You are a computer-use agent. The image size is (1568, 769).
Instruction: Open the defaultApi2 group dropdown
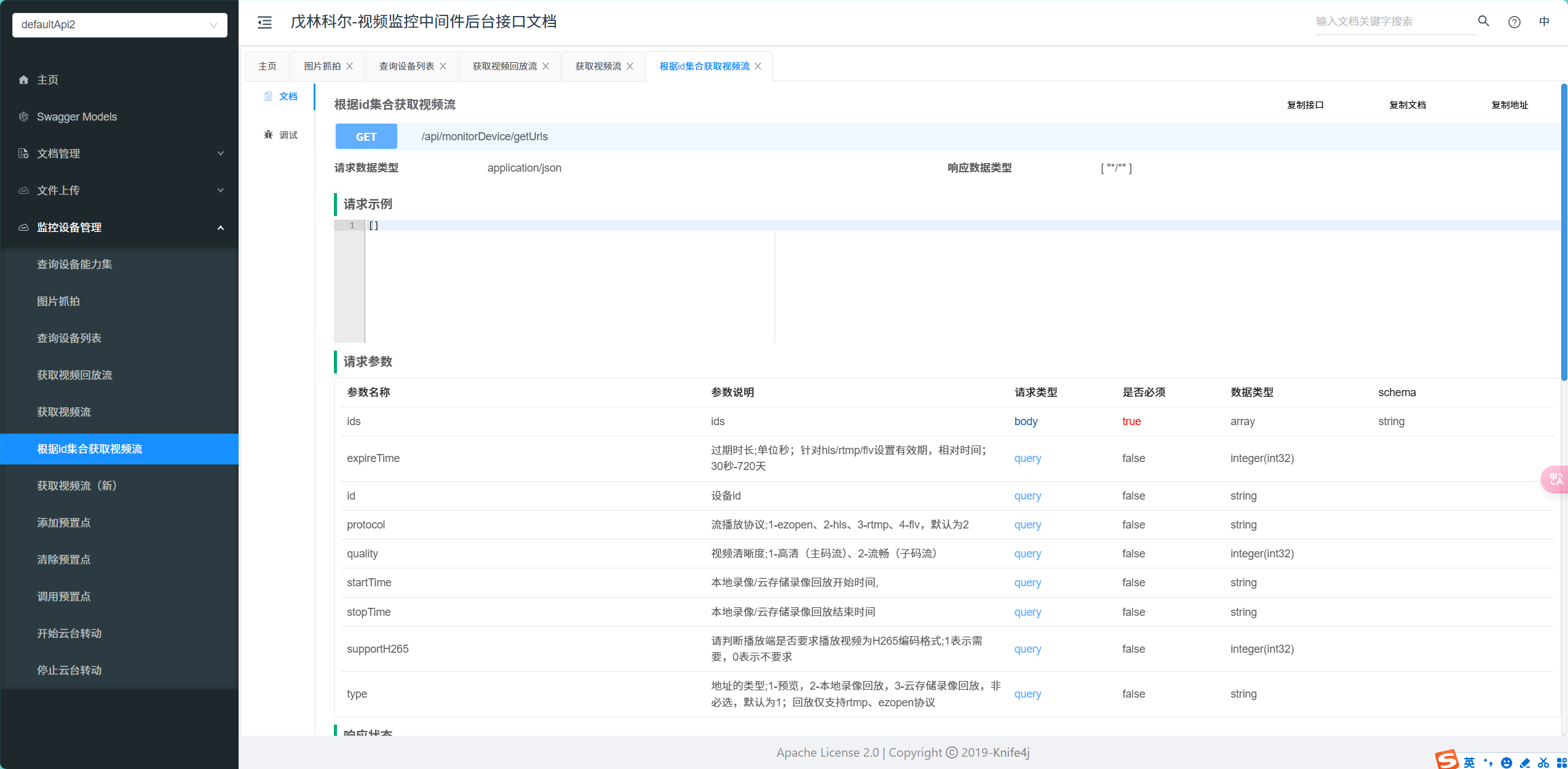pos(119,25)
